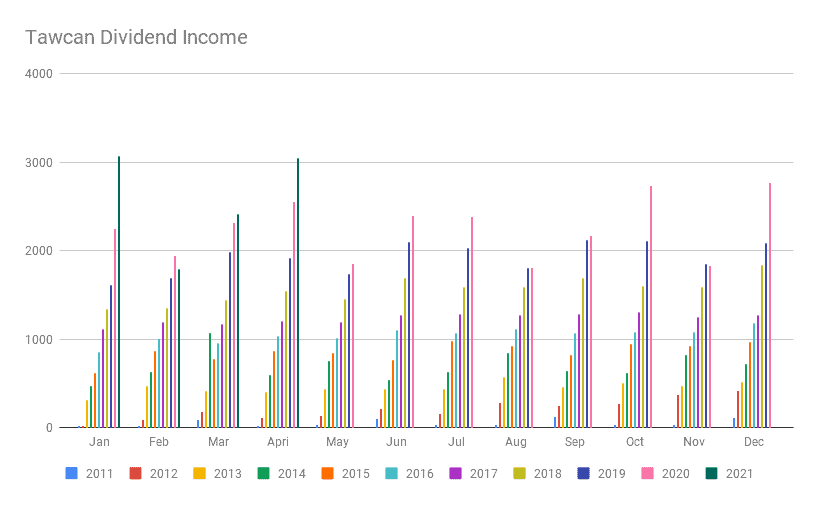
Task: Click the 2017 purple legend swatch
Action: tap(458, 473)
